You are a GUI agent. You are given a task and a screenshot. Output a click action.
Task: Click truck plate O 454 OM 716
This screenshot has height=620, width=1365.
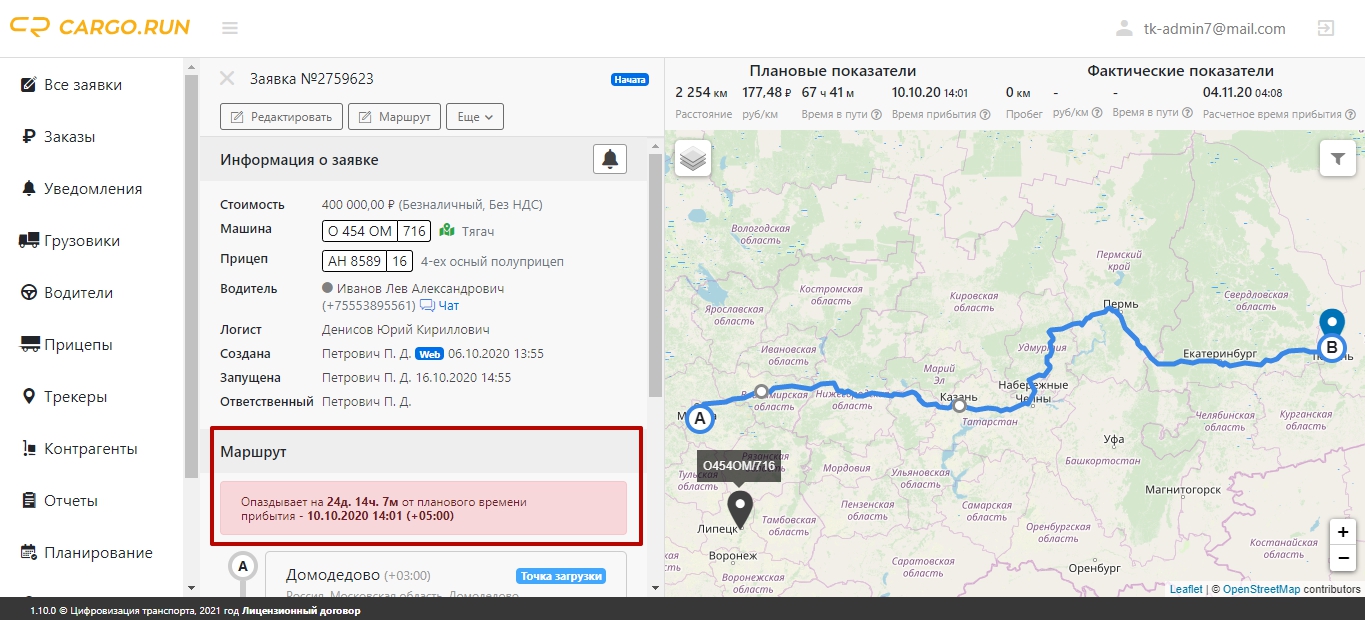(x=376, y=231)
